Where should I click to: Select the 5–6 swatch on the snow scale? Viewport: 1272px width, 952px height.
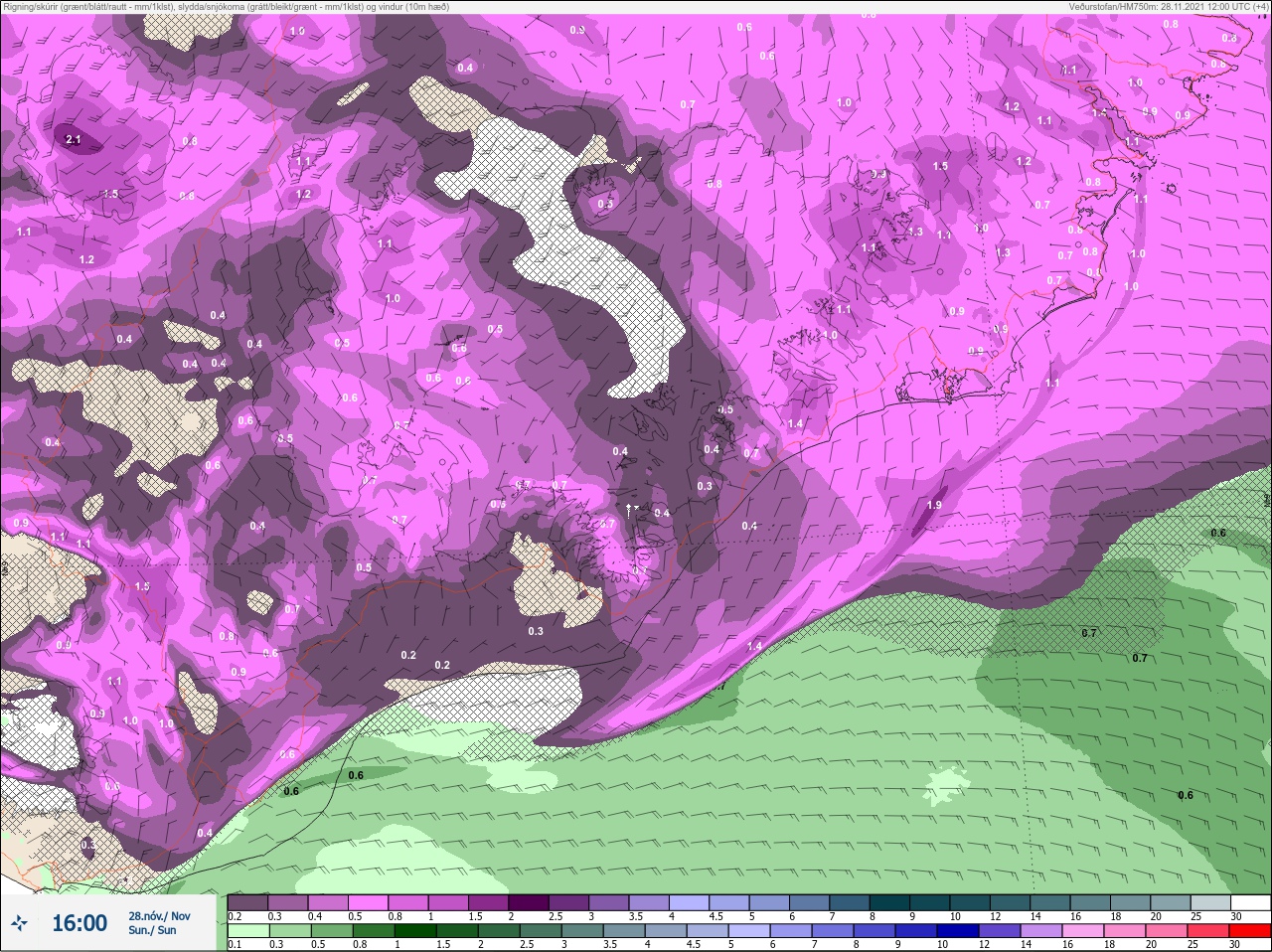tap(769, 902)
